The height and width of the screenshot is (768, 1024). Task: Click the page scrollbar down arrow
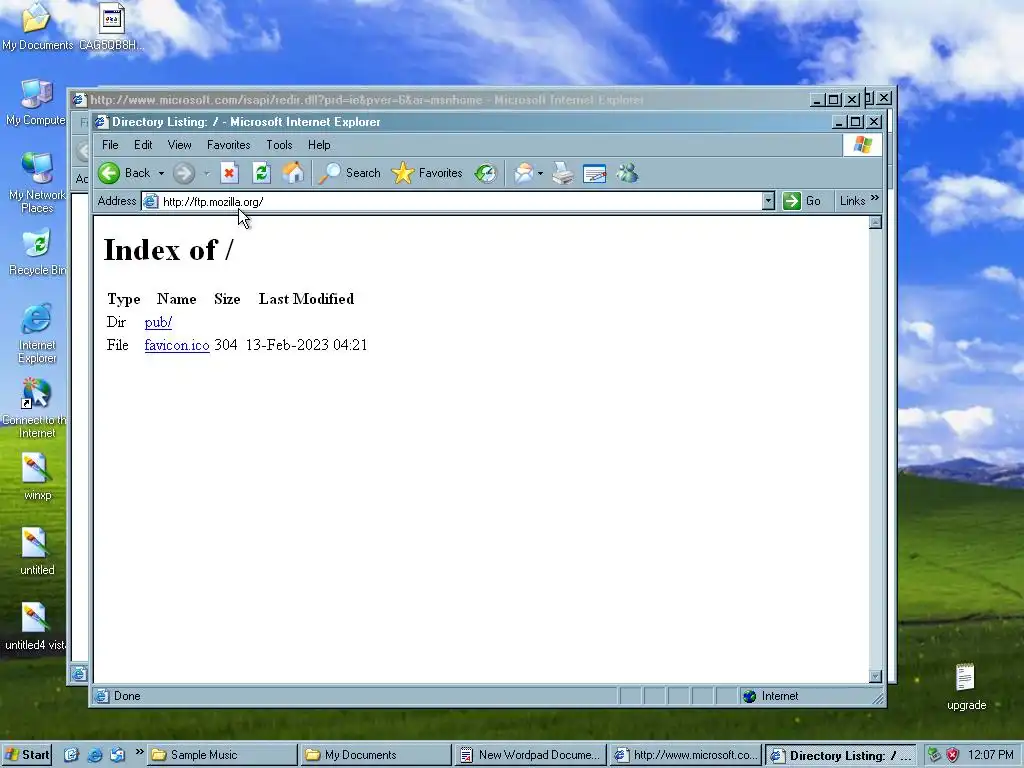point(876,677)
